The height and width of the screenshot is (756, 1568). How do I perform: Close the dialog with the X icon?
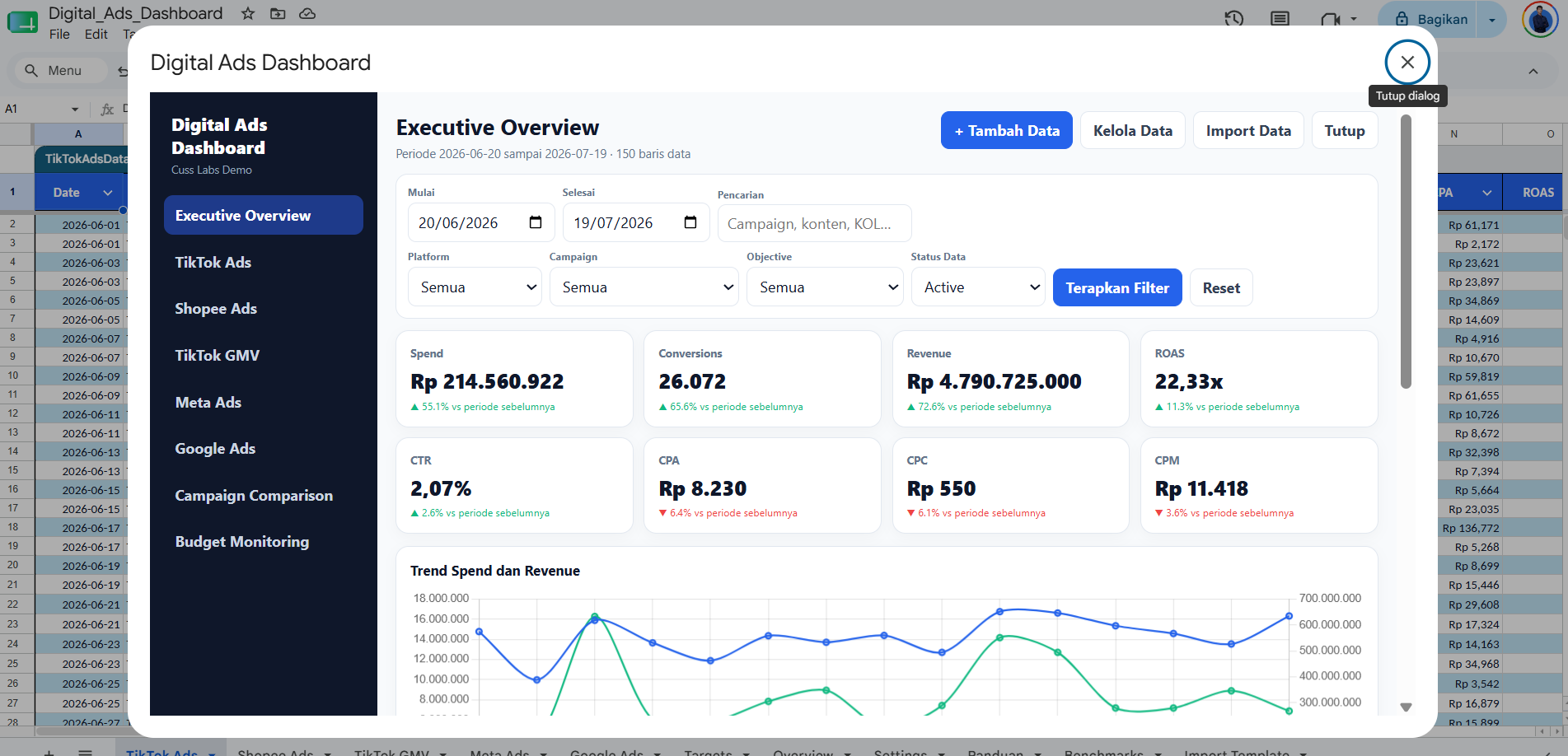(1407, 62)
